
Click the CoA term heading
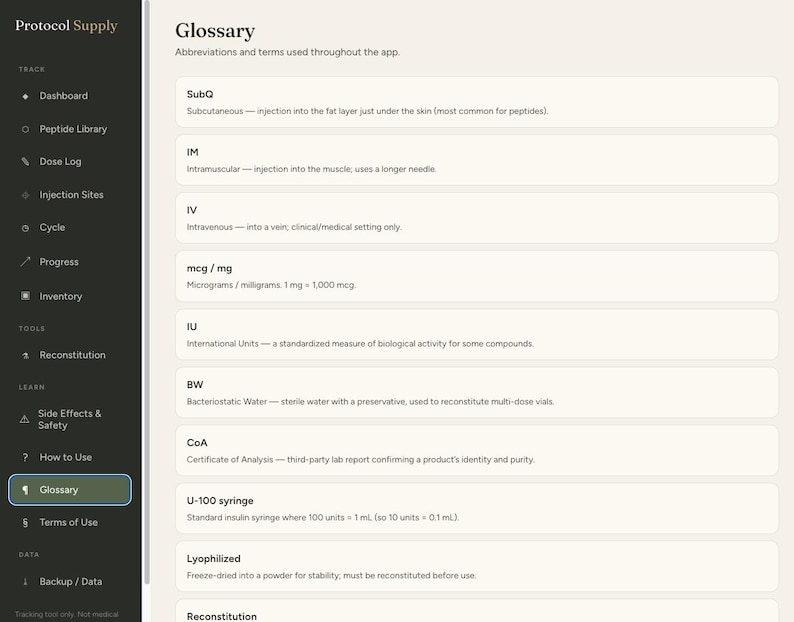[197, 443]
